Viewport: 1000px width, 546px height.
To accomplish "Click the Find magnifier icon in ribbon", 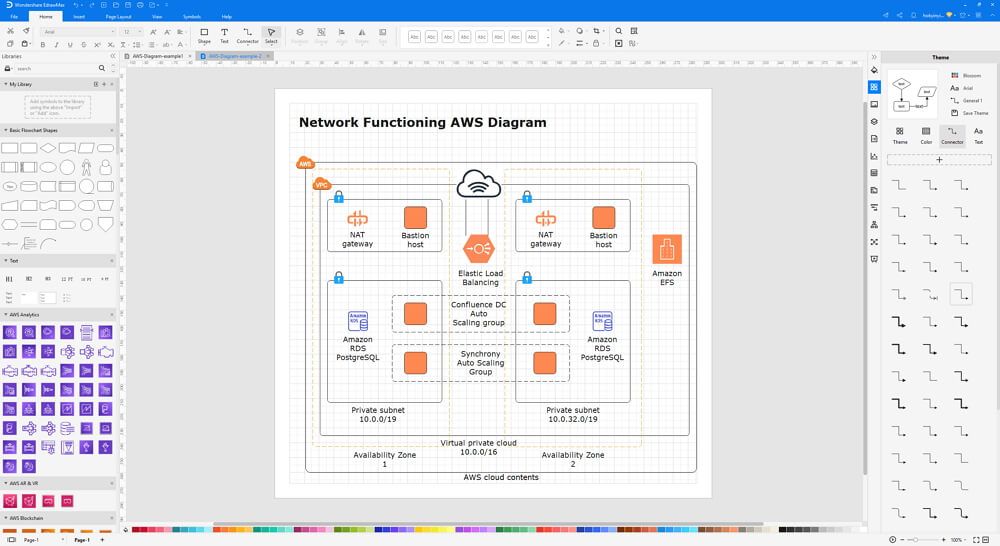I will coord(619,31).
